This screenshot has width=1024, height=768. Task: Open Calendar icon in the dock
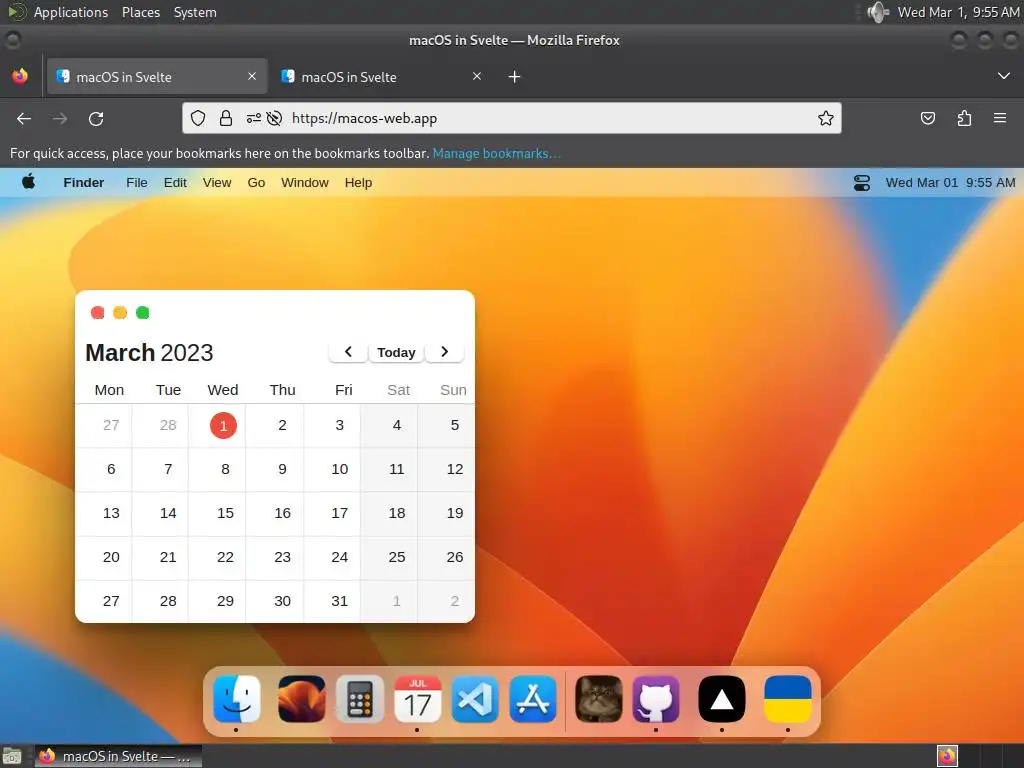417,699
